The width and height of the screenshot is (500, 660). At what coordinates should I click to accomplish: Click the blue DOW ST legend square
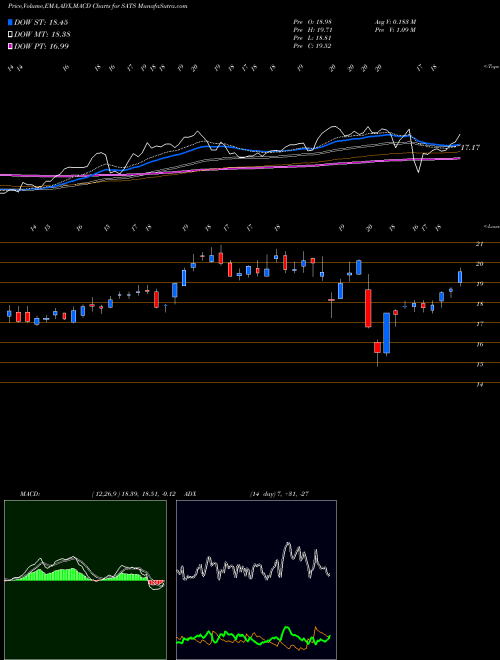coord(10,22)
